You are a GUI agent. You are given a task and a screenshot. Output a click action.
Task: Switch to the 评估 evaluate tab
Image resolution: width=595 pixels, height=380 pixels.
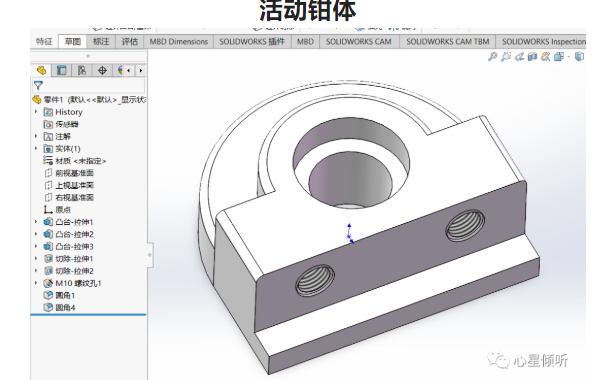pos(129,41)
